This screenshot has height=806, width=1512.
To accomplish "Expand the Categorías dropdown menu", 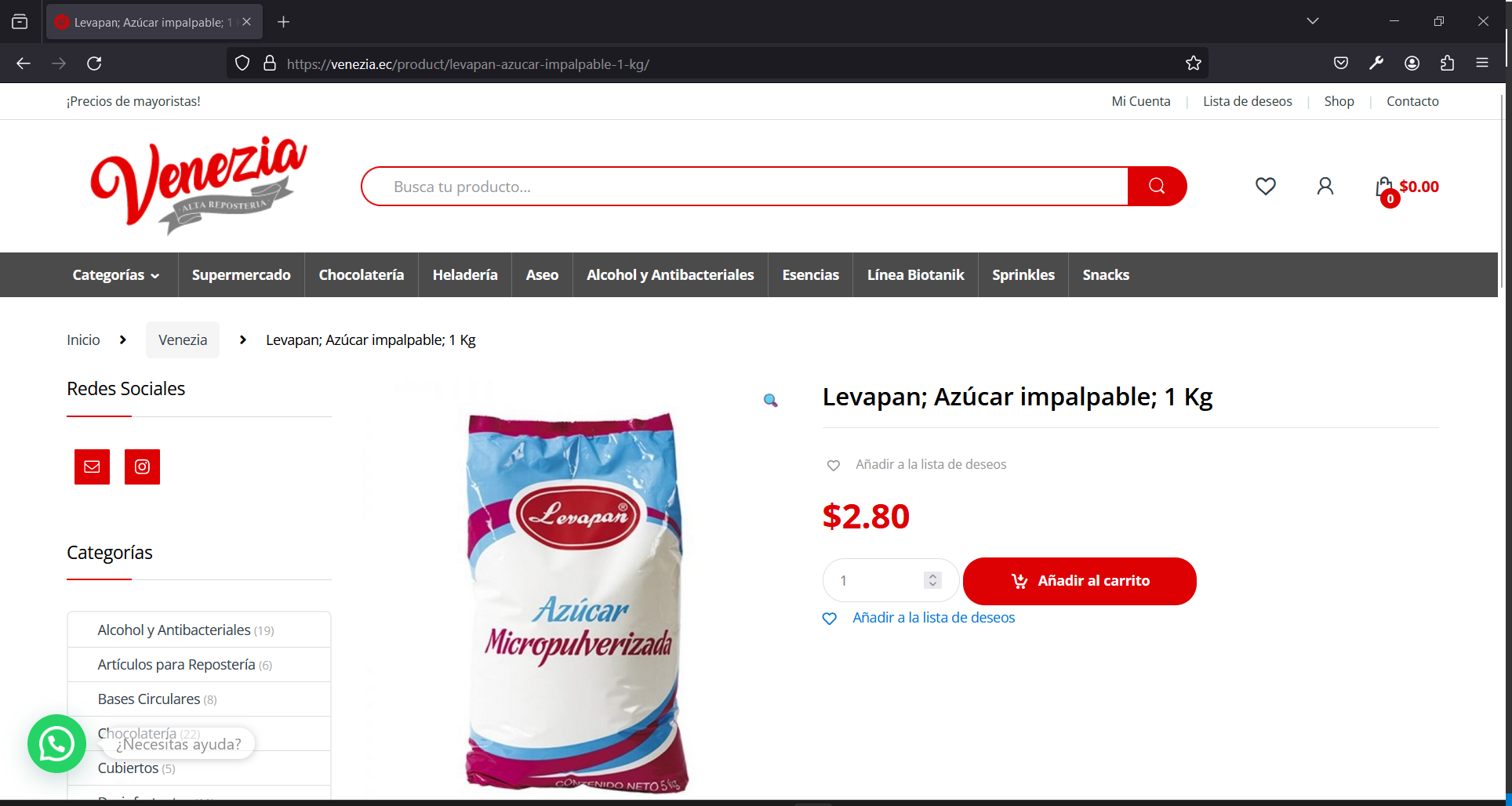I will pos(116,274).
